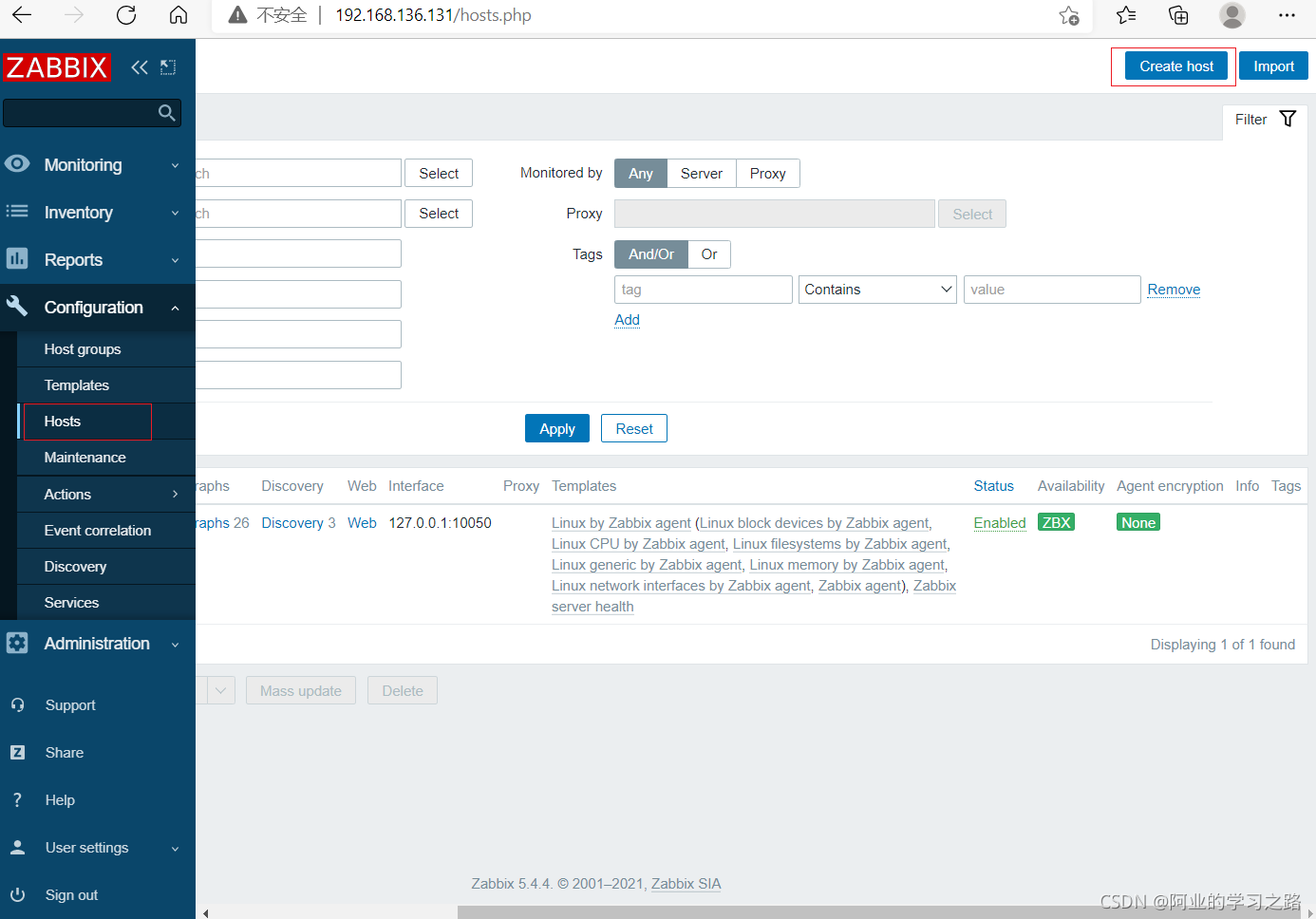Expand the User settings menu
1316x919 pixels.
coord(175,849)
